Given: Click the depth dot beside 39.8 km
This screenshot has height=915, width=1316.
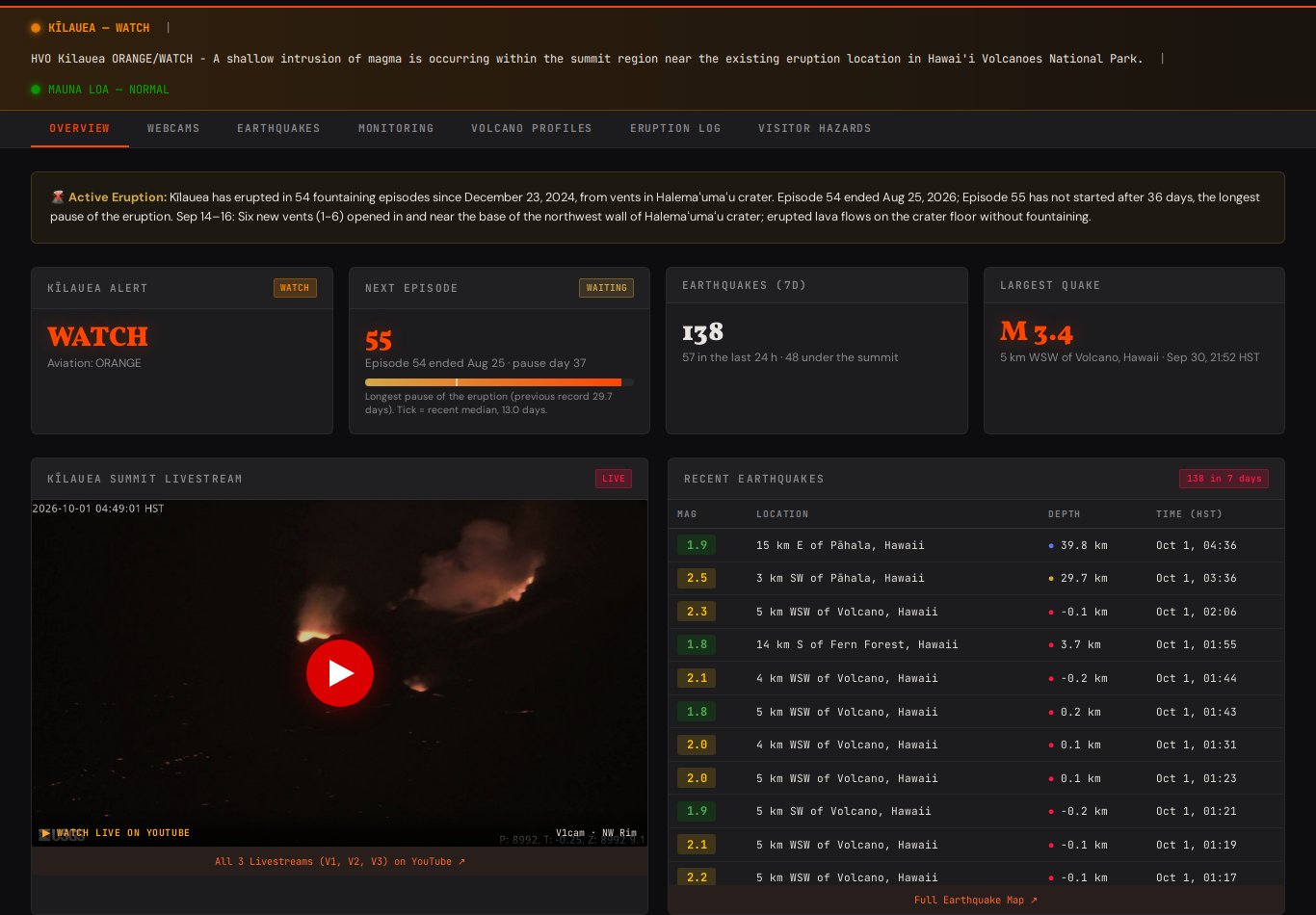Looking at the screenshot, I should pos(1051,545).
